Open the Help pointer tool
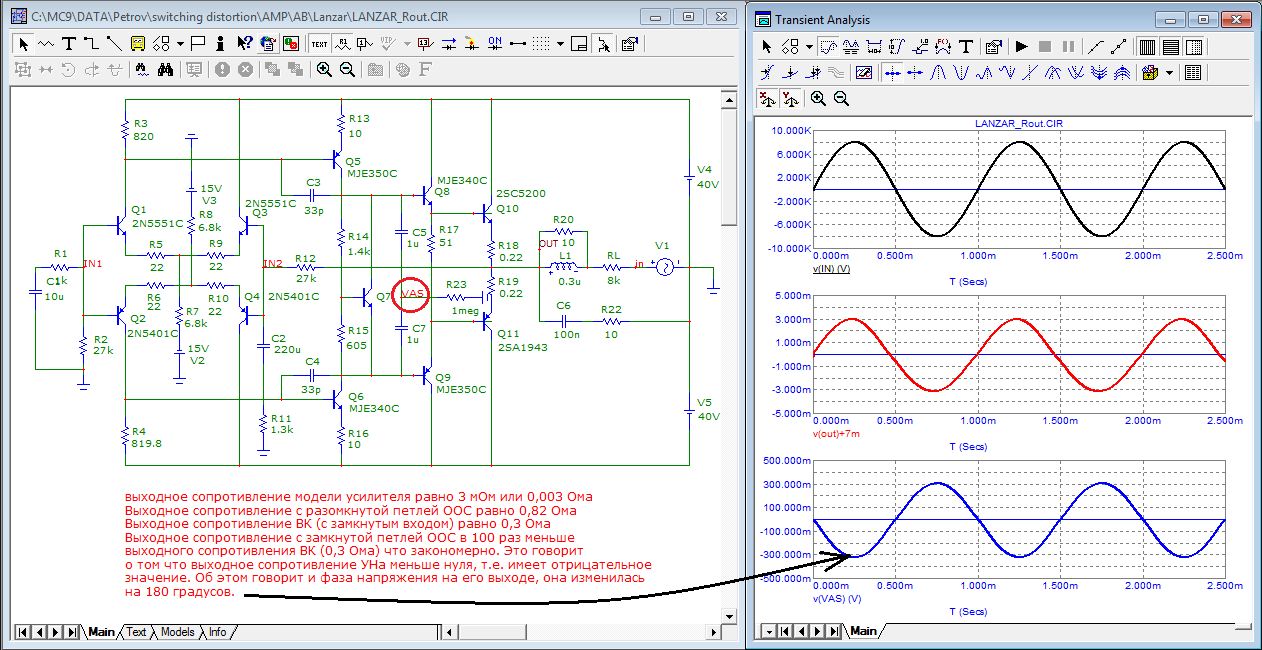 [x=243, y=44]
